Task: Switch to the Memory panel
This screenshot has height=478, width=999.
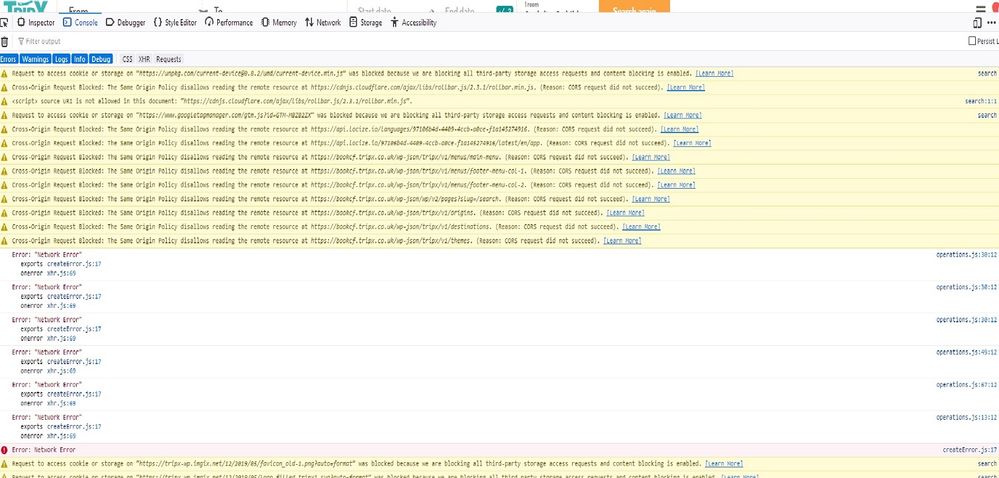Action: (279, 22)
